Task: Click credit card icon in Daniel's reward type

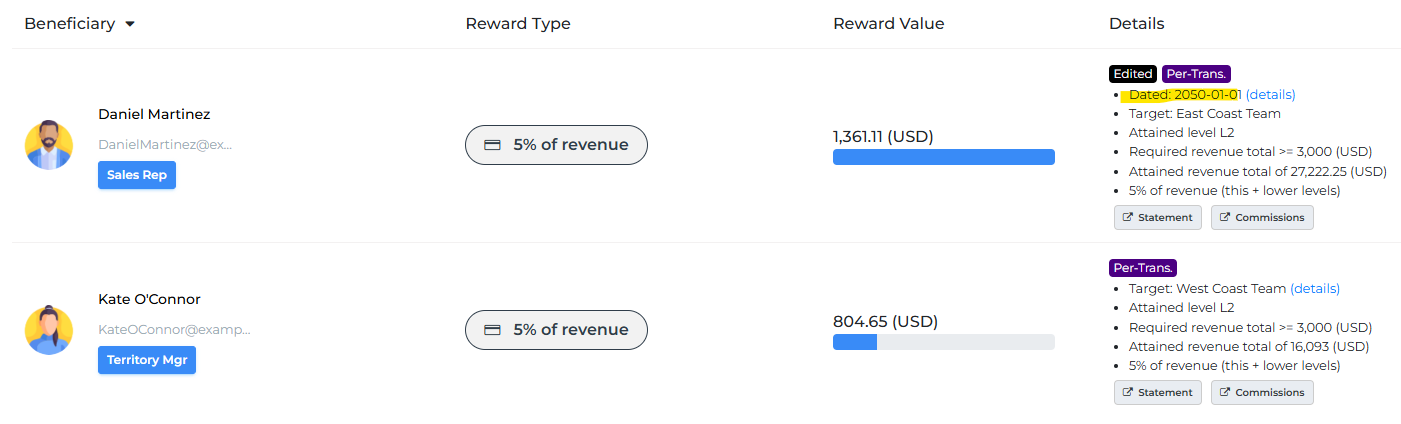Action: tap(492, 145)
